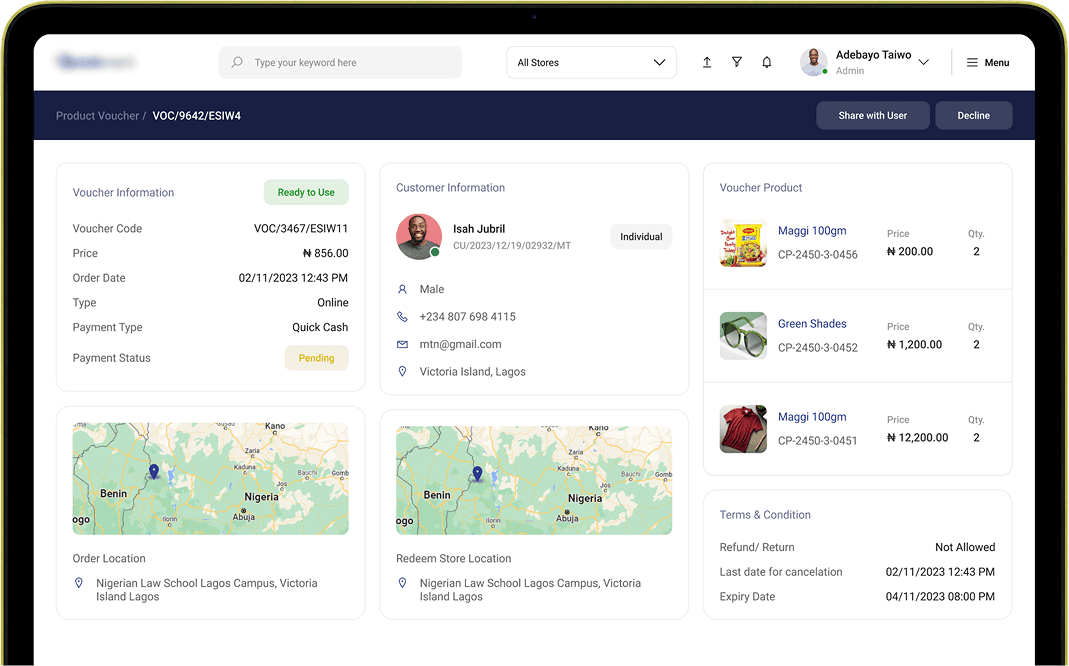Viewport: 1069px width, 666px height.
Task: Open Isah Jubril's customer photo
Action: [x=419, y=237]
